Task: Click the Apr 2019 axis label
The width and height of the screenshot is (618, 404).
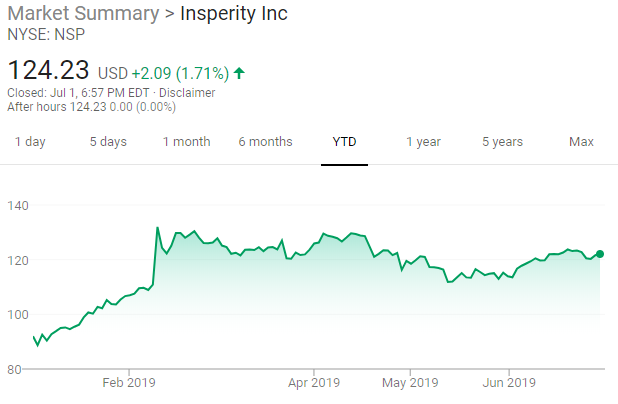Action: tap(314, 382)
